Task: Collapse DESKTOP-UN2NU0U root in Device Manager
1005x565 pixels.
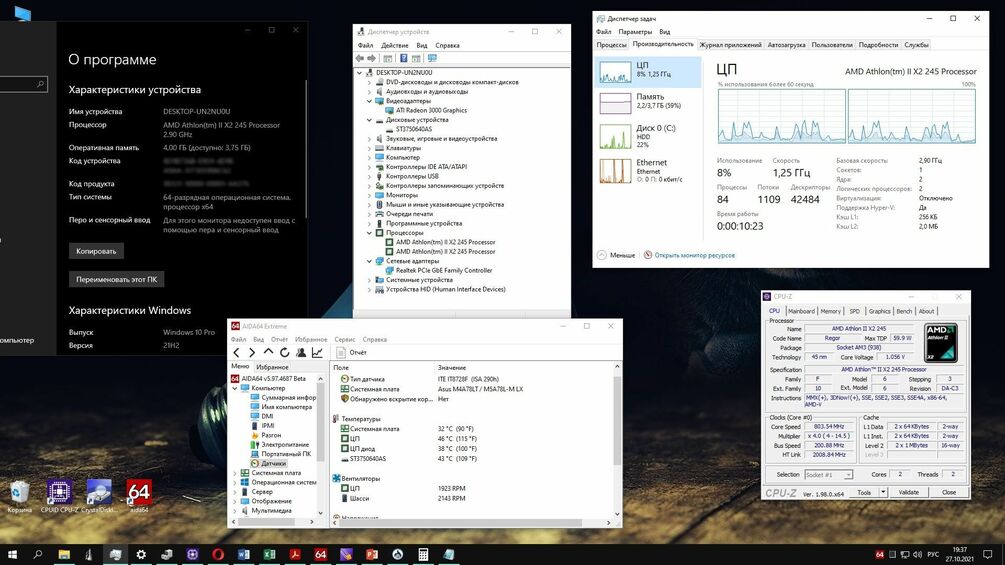Action: click(360, 73)
